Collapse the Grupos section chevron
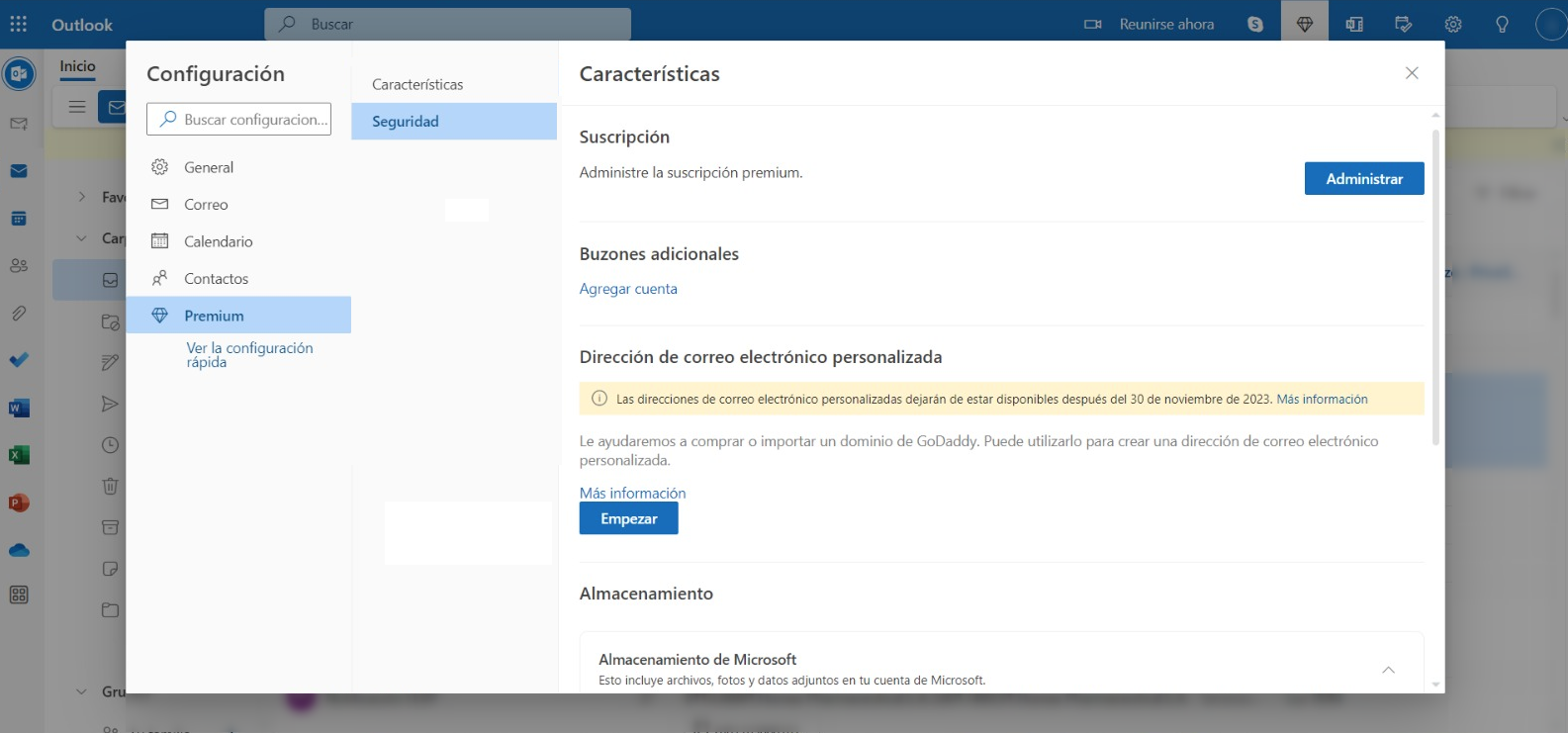The width and height of the screenshot is (1568, 733). point(82,691)
